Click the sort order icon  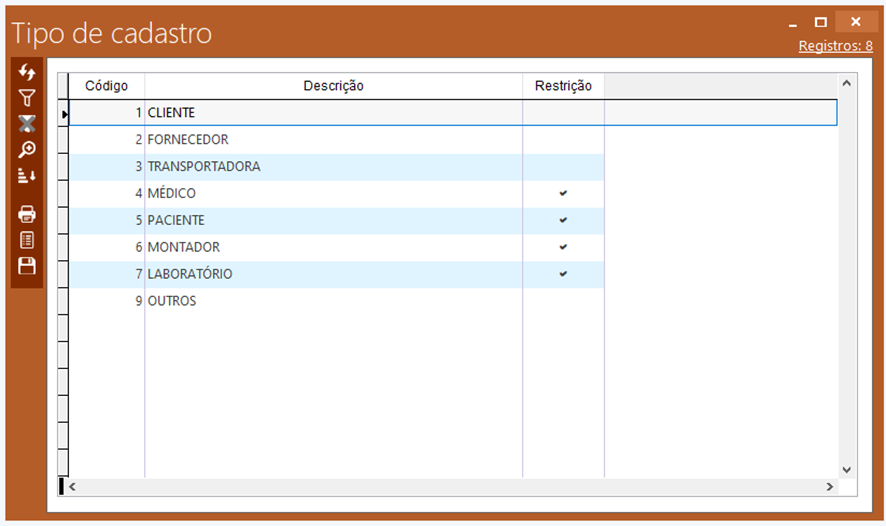(x=27, y=175)
